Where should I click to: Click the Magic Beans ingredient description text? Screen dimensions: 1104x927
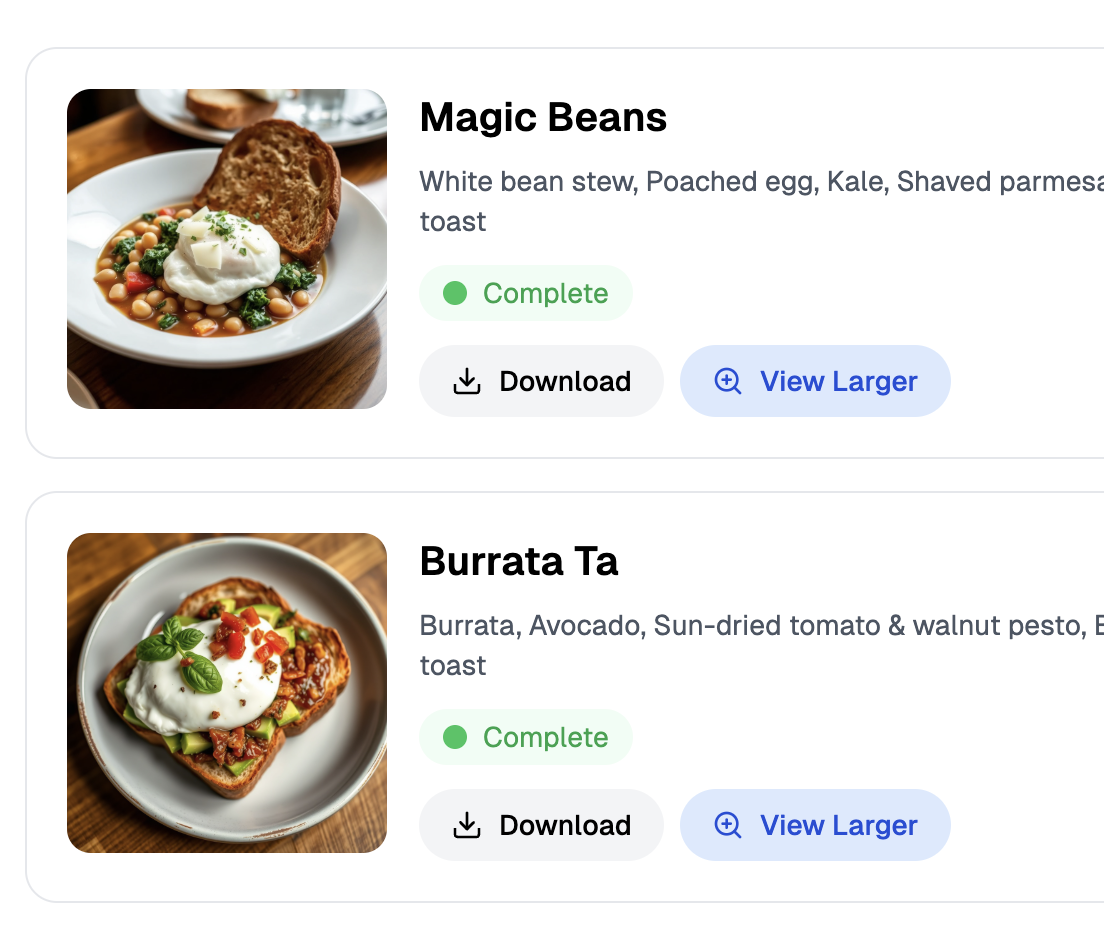click(700, 200)
